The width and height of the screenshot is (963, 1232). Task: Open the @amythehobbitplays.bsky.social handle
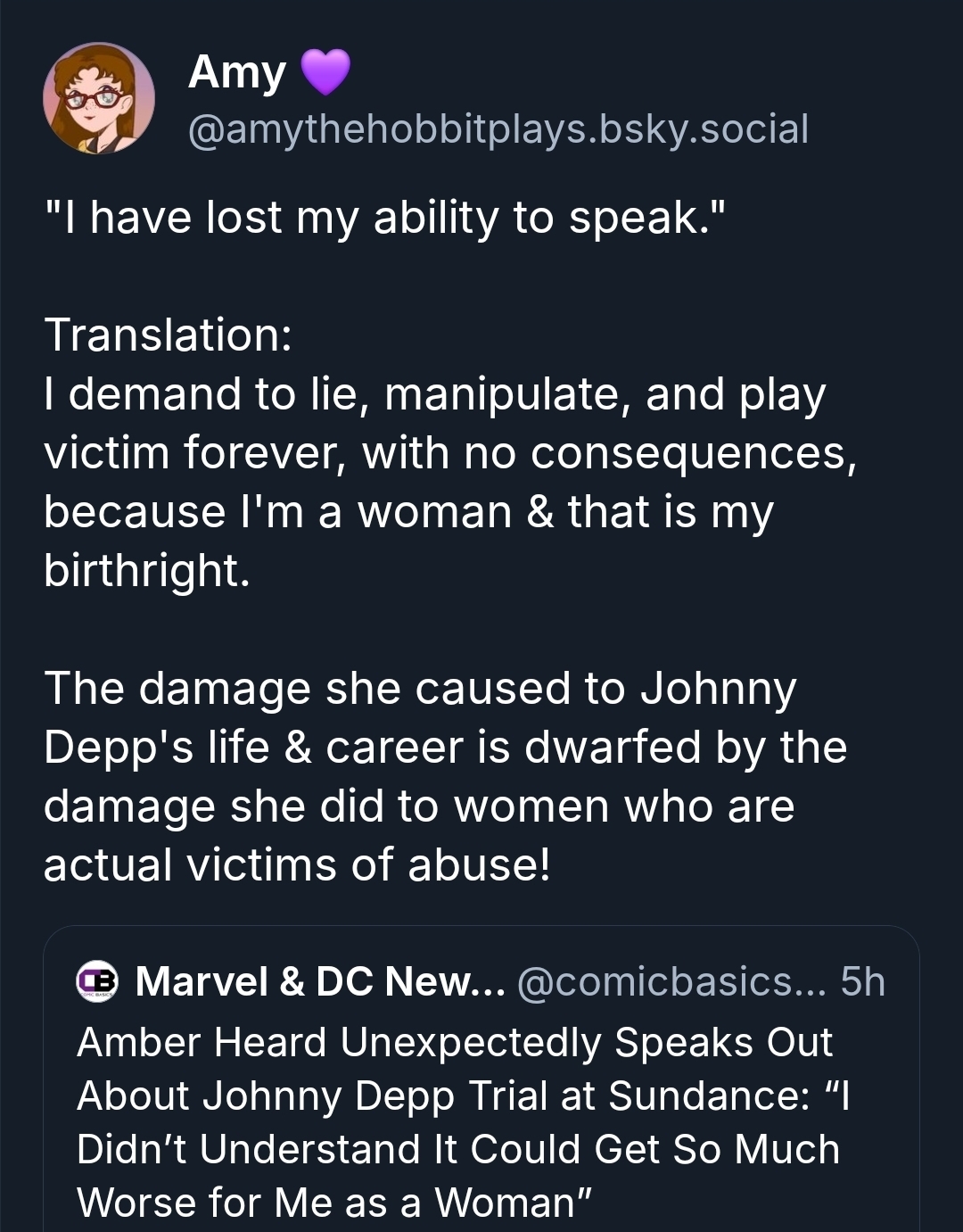coord(498,129)
